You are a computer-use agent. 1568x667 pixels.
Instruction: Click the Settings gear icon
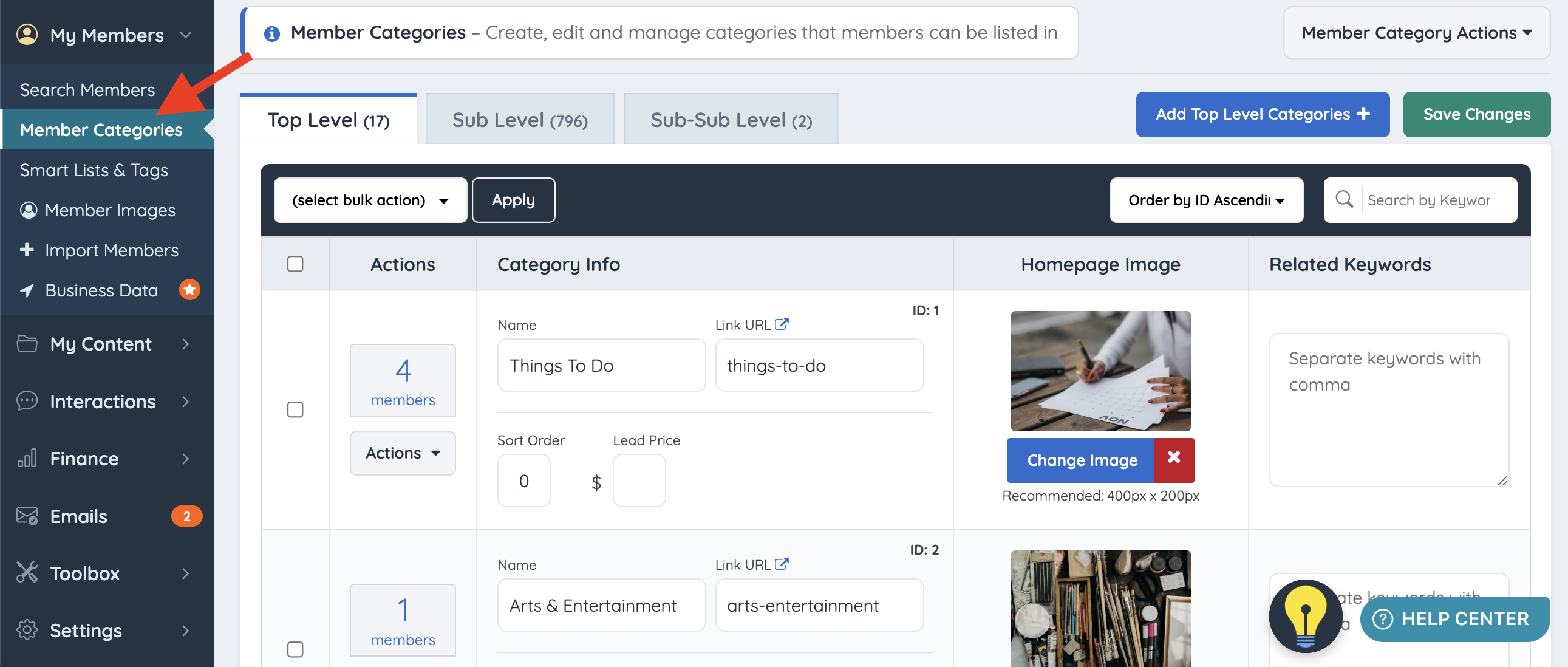pyautogui.click(x=27, y=630)
